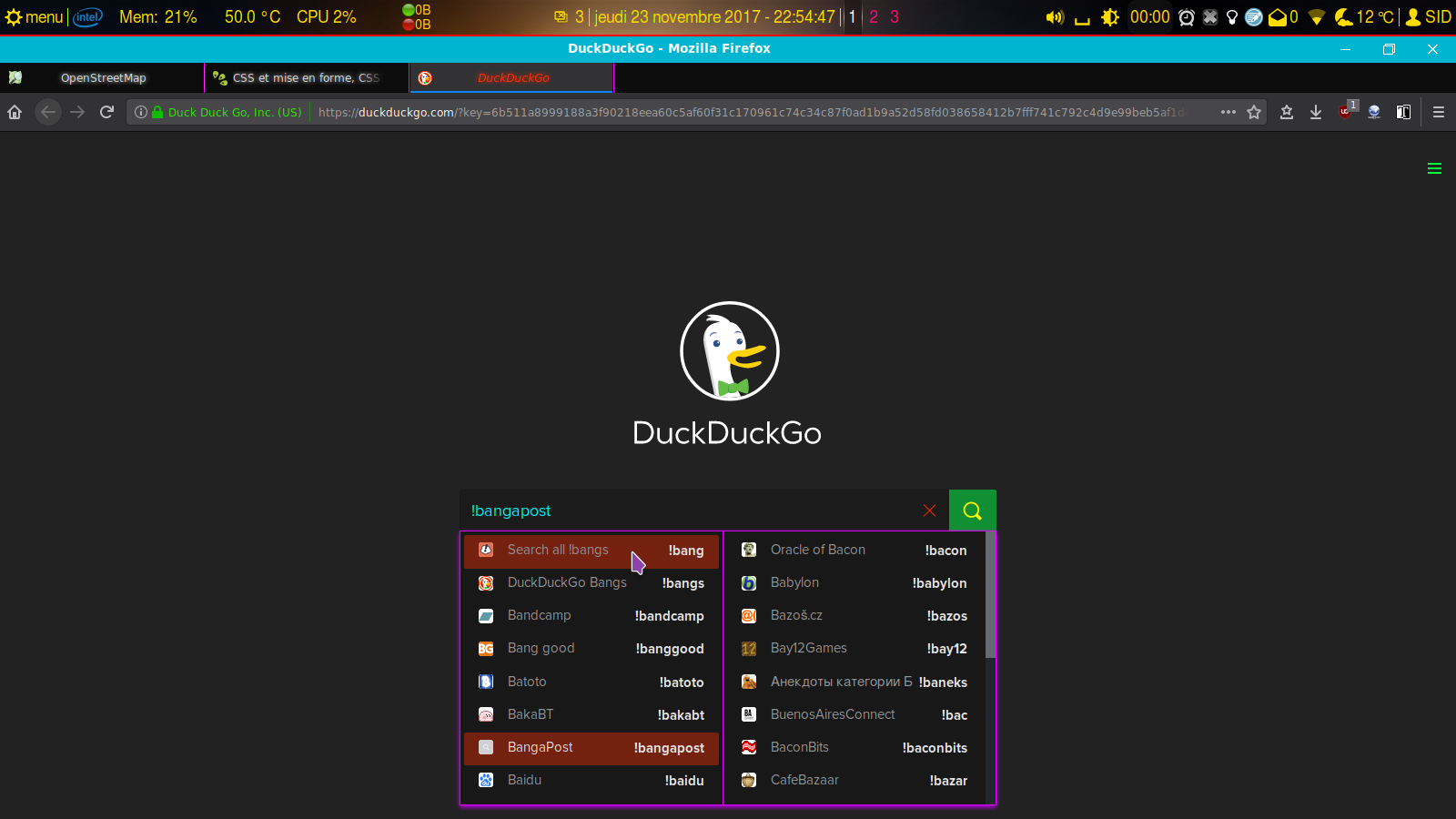Switch to workspace 2
The image size is (1456, 819).
(x=874, y=16)
